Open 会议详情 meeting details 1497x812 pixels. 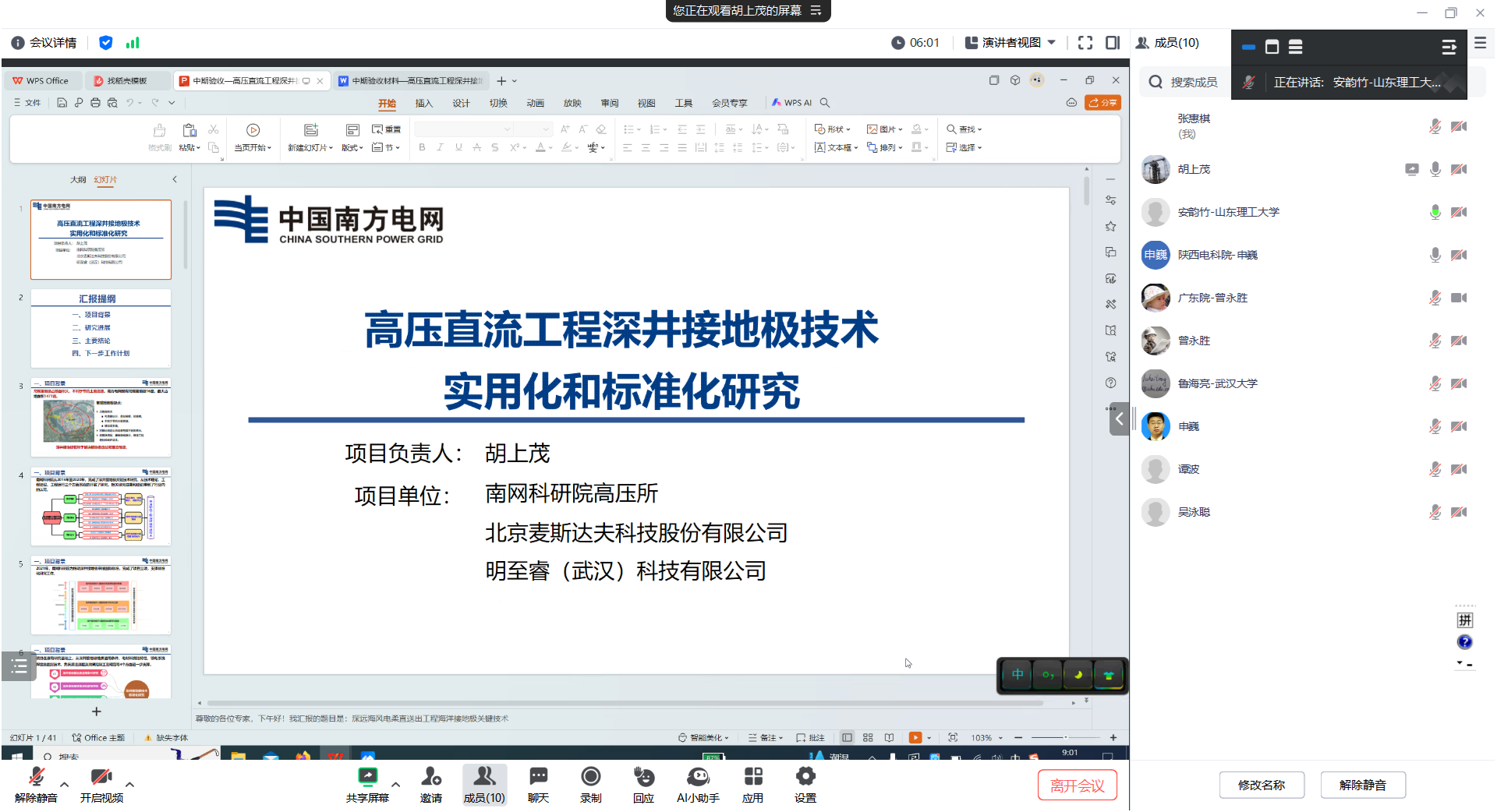point(44,43)
